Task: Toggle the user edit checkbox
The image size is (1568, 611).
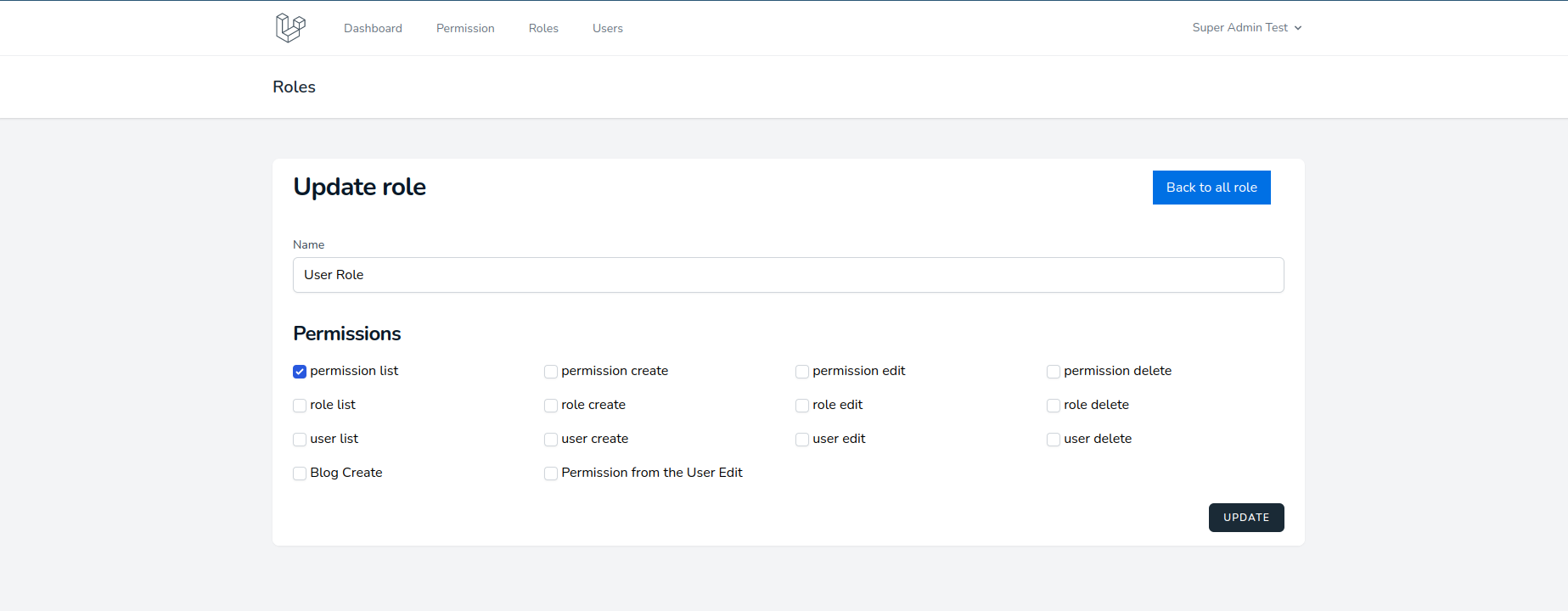Action: [x=802, y=440]
